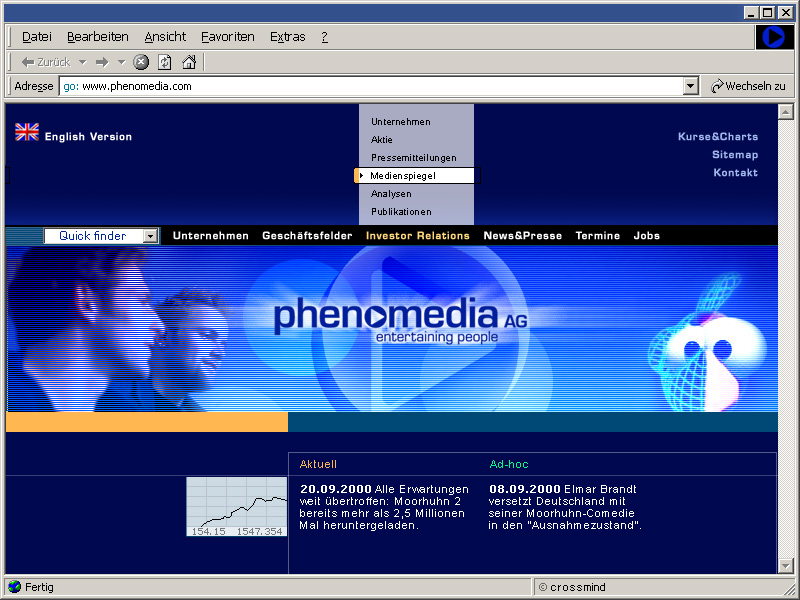Open the ? help menu
Viewport: 800px width, 600px height.
click(x=324, y=37)
